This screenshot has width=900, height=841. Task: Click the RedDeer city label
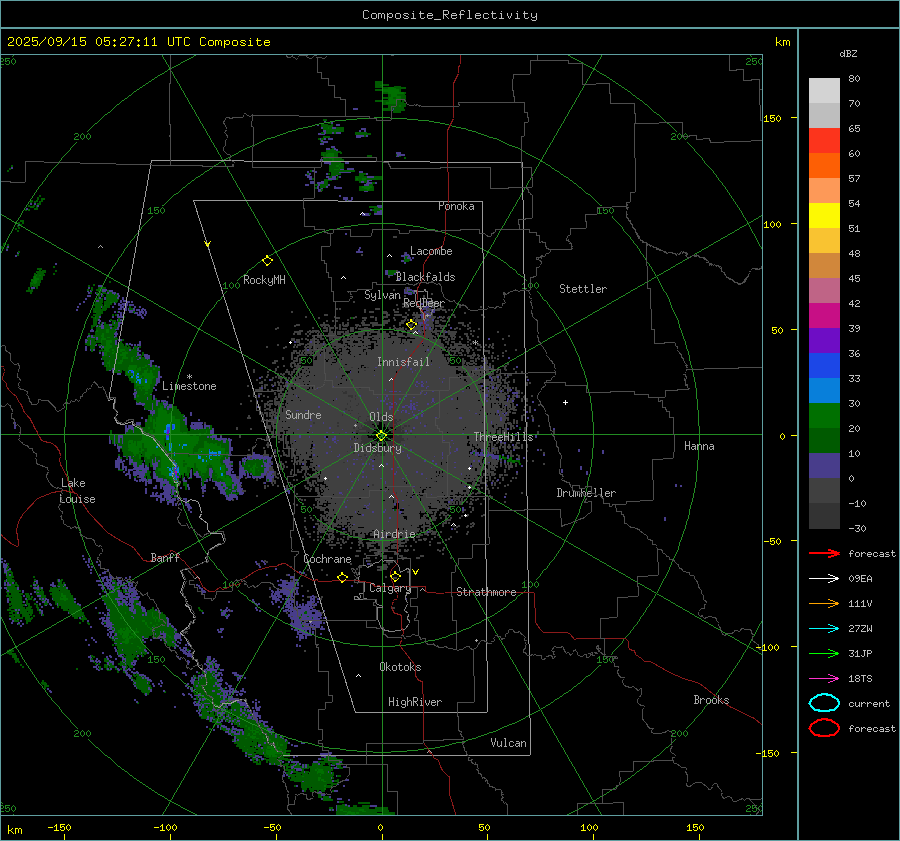[424, 303]
